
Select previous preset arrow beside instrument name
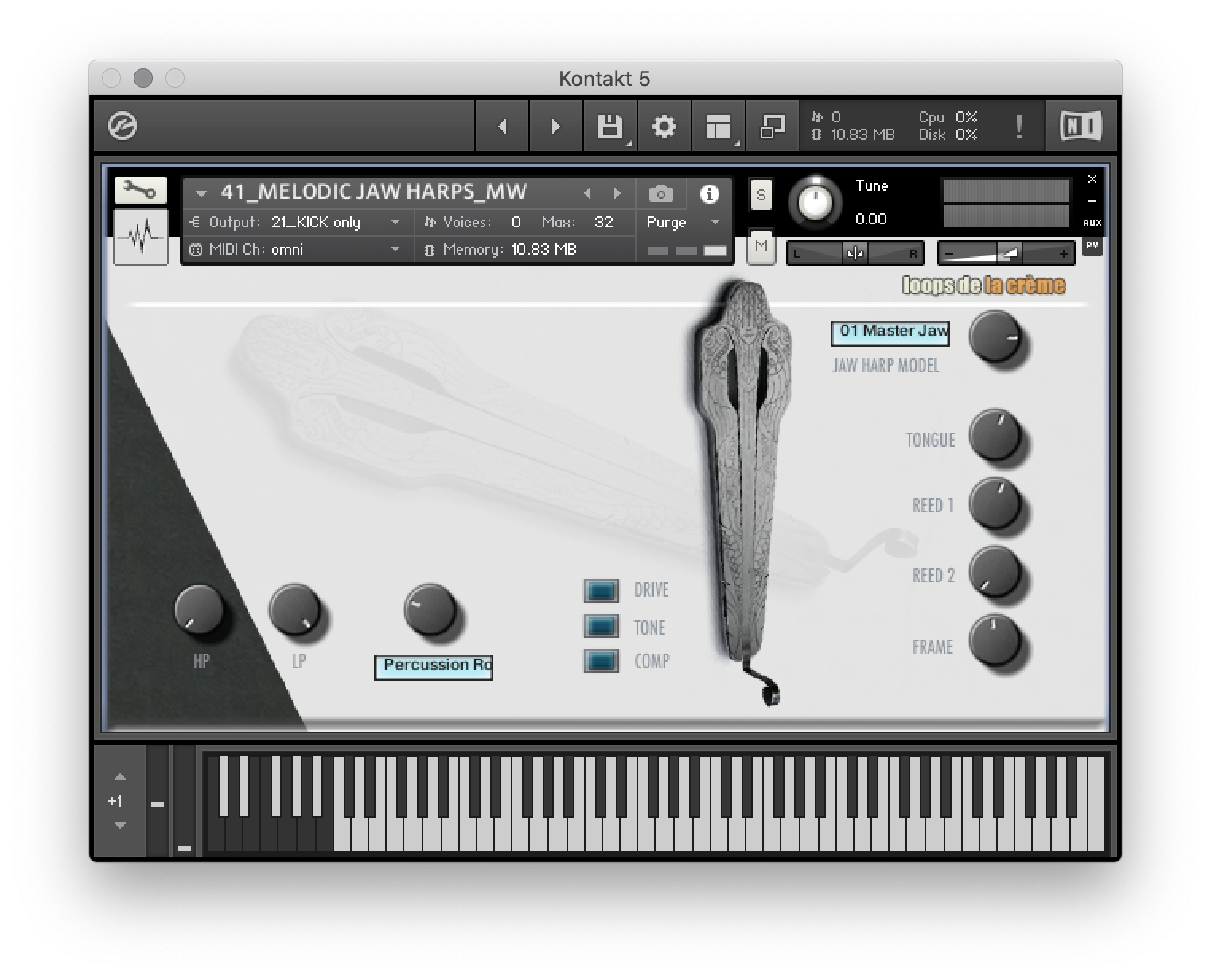(x=587, y=193)
